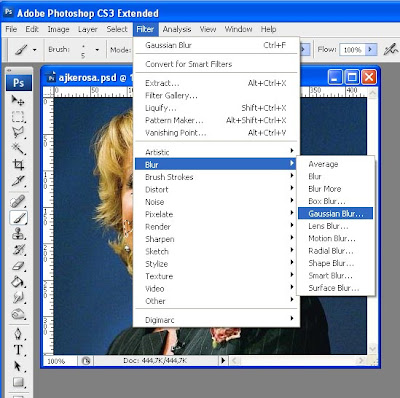The height and width of the screenshot is (398, 400).
Task: Open Vanishing Point
Action: pos(216,133)
